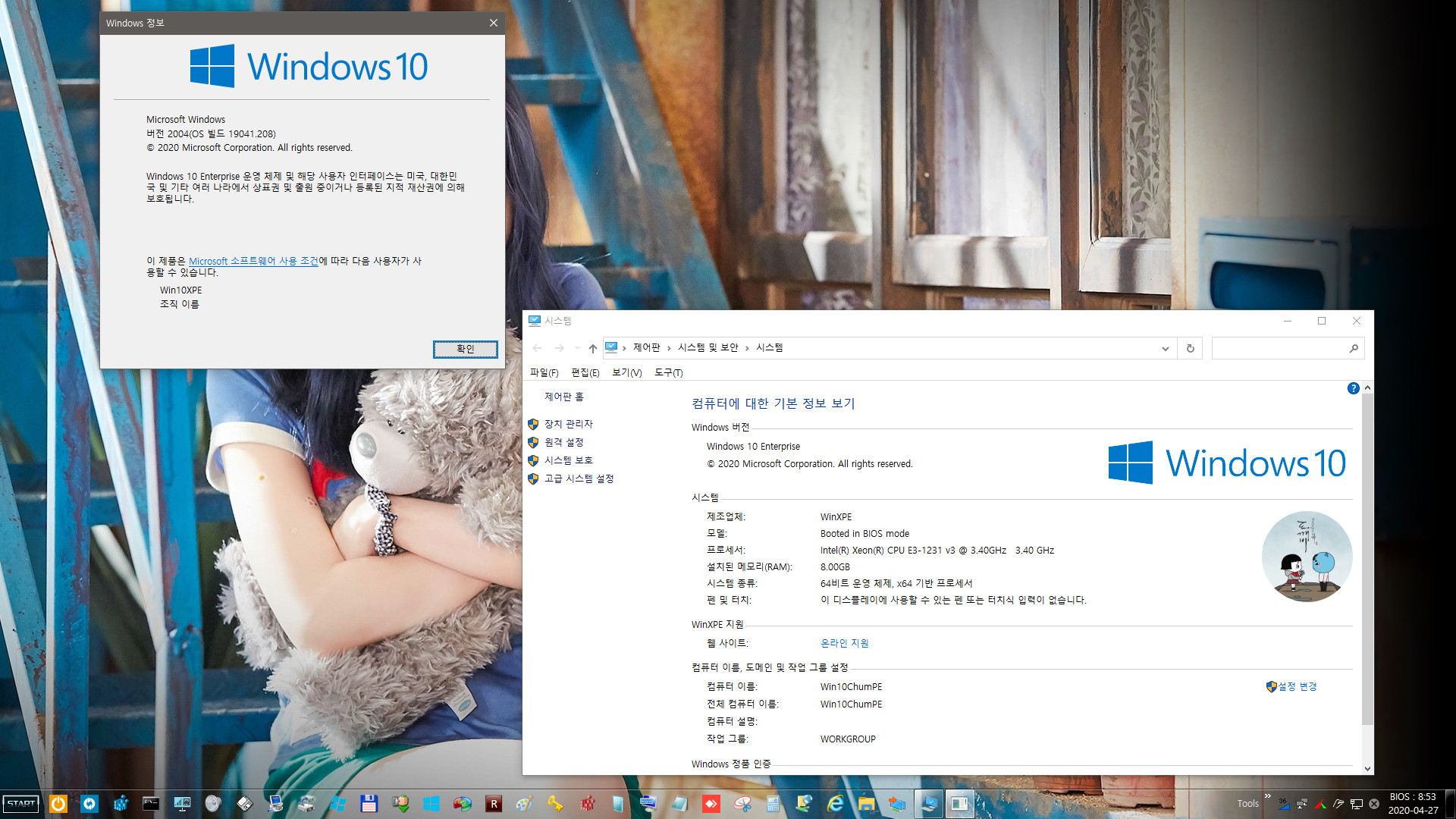Open the blue cubes registry icon on taskbar
This screenshot has height=819, width=1456.
click(x=121, y=804)
